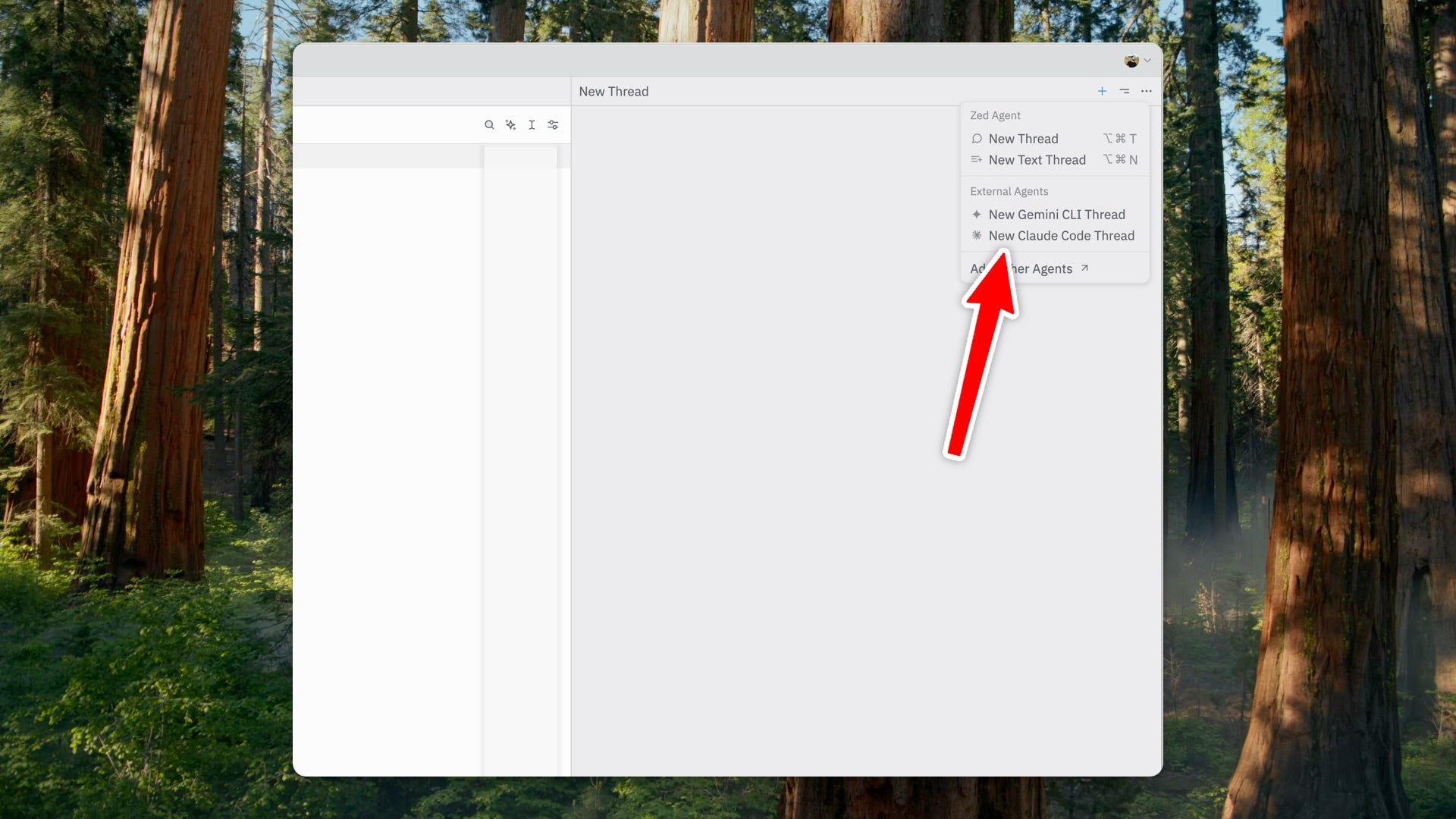
Task: Open the agent panel history menu icon
Action: (1125, 91)
